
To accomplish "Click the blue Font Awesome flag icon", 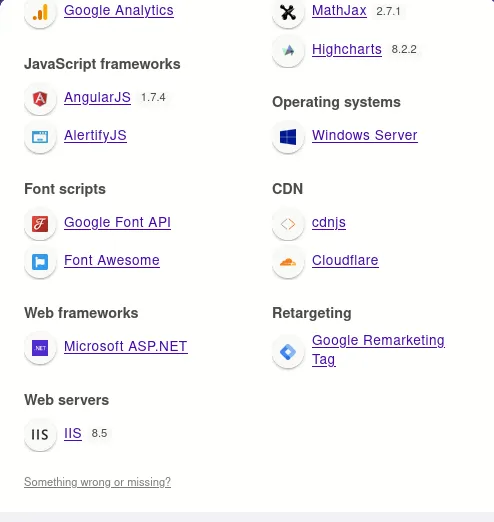I will click(40, 262).
